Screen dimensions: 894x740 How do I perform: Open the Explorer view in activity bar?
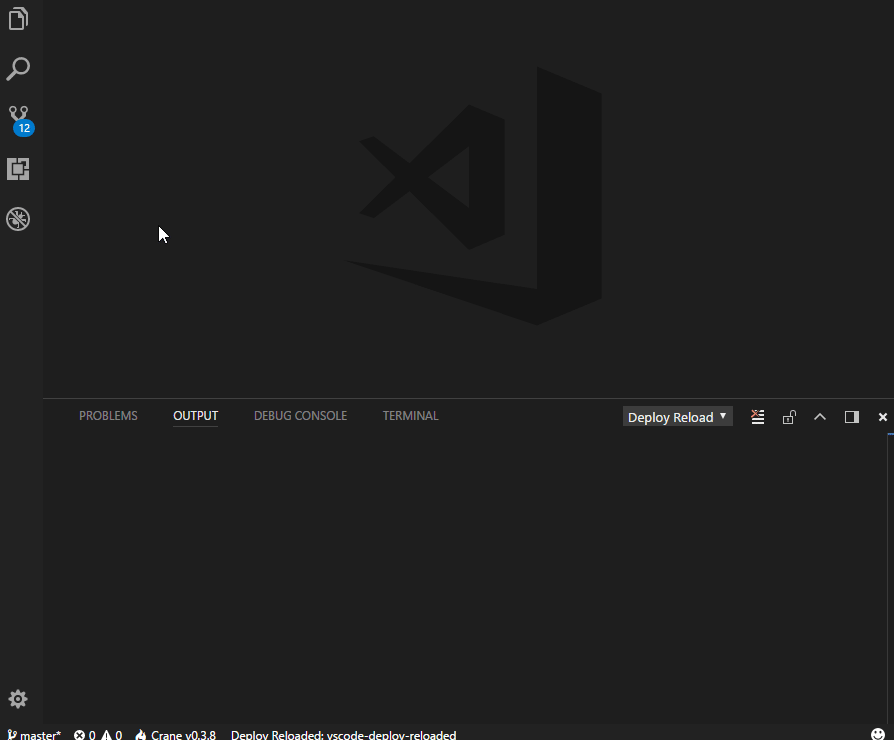[18, 19]
